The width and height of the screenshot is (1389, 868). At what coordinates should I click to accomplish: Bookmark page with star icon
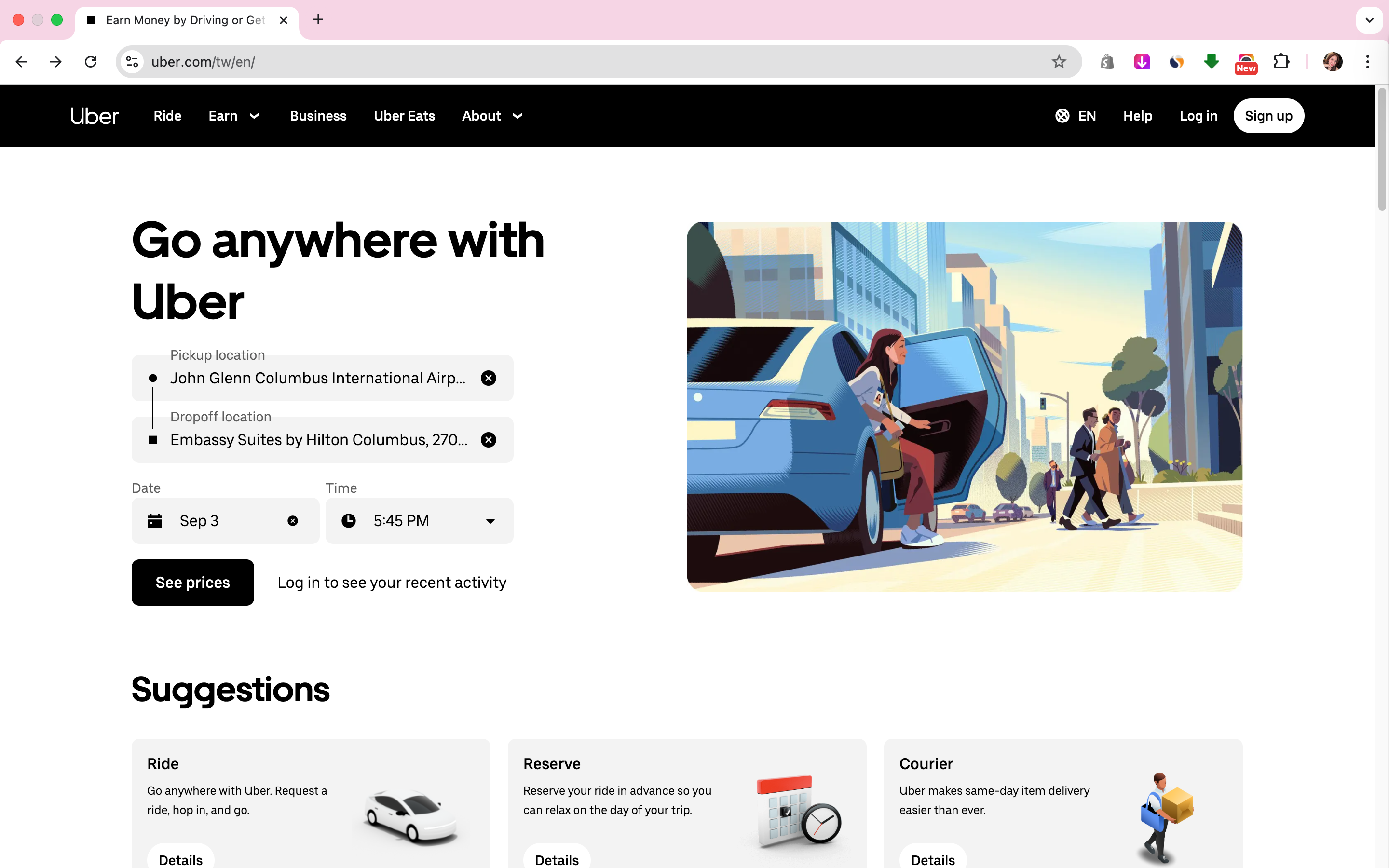(x=1059, y=61)
